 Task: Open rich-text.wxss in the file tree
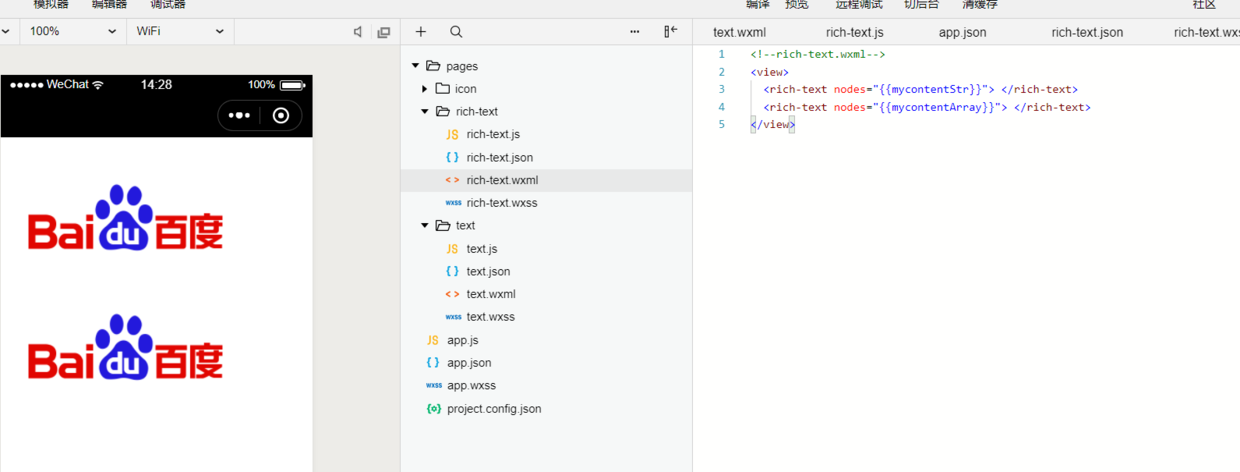click(x=501, y=203)
